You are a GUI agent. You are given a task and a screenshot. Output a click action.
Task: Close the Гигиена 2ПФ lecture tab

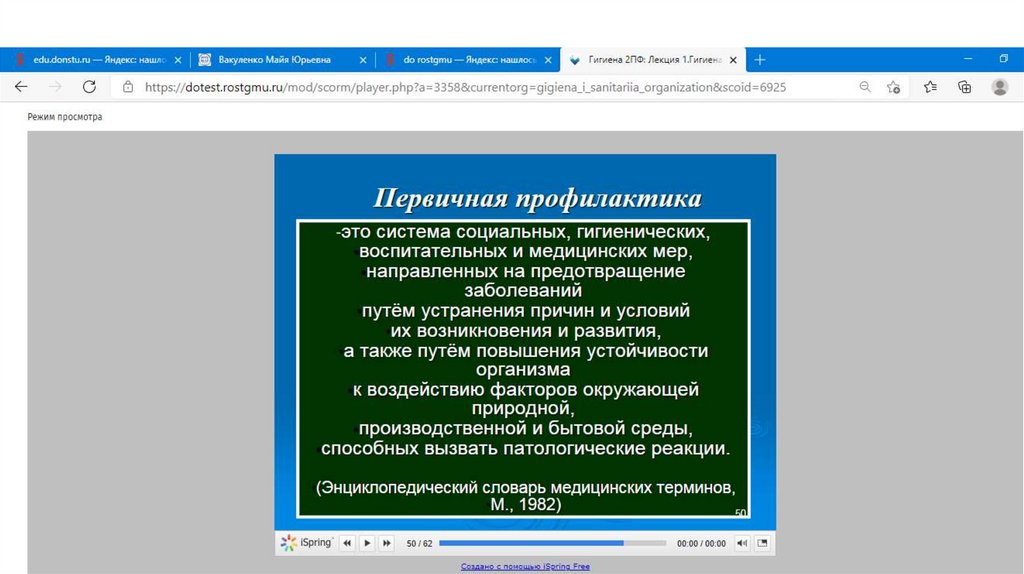[733, 60]
